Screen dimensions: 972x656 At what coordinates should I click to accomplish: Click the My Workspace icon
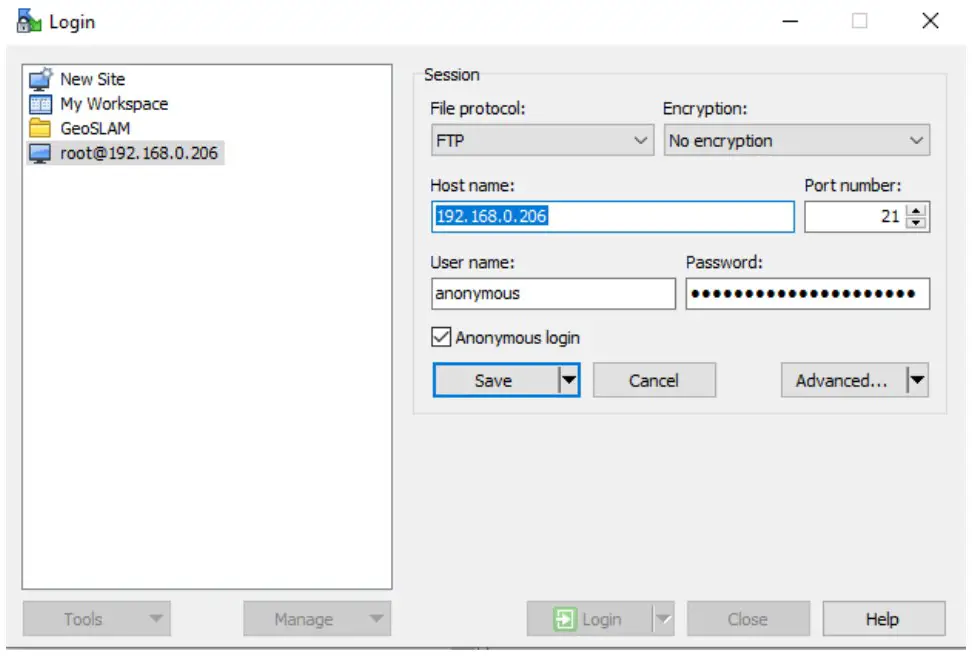(x=40, y=104)
